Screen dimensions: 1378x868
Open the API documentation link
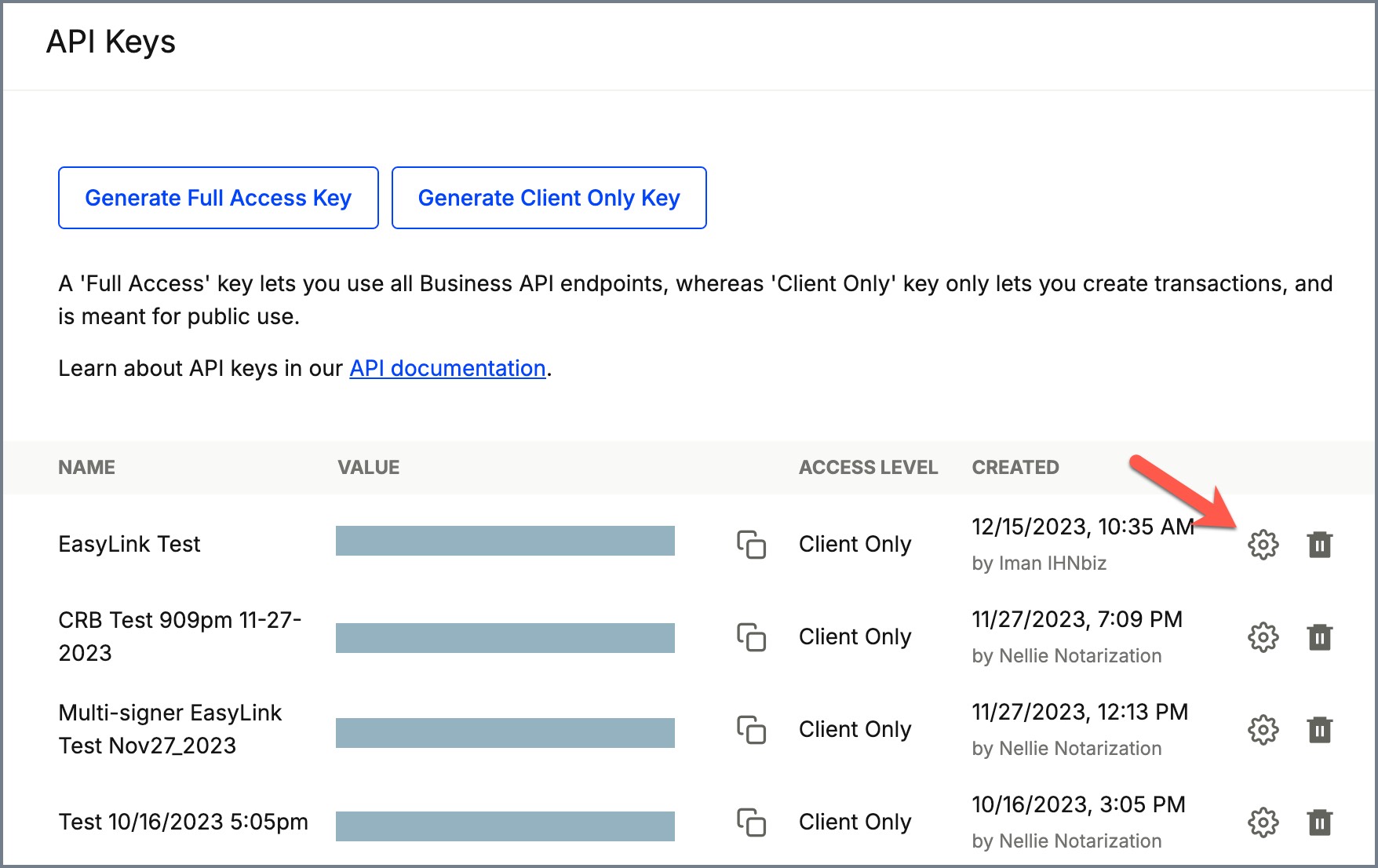tap(447, 368)
